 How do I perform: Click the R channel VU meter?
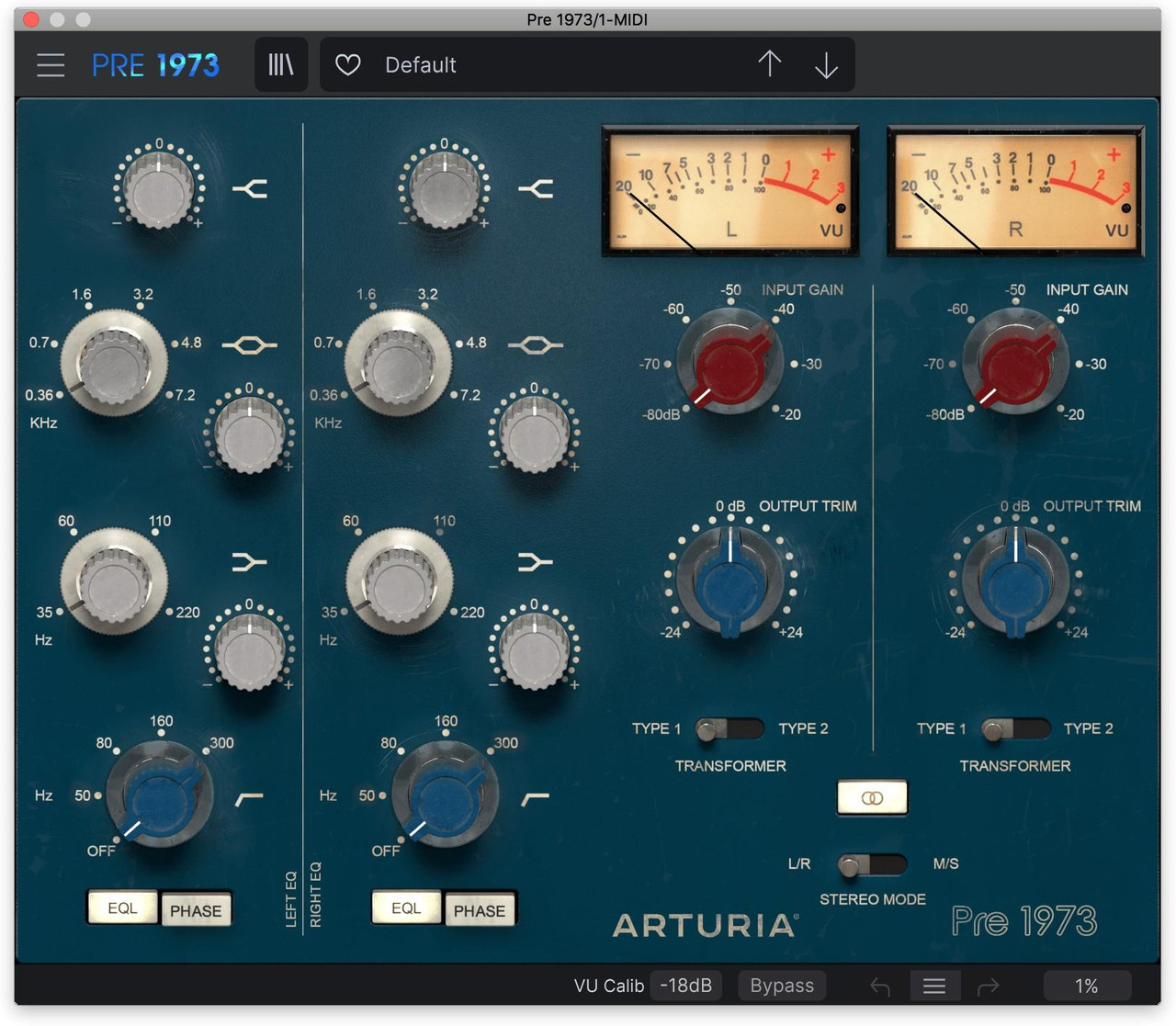point(1015,190)
